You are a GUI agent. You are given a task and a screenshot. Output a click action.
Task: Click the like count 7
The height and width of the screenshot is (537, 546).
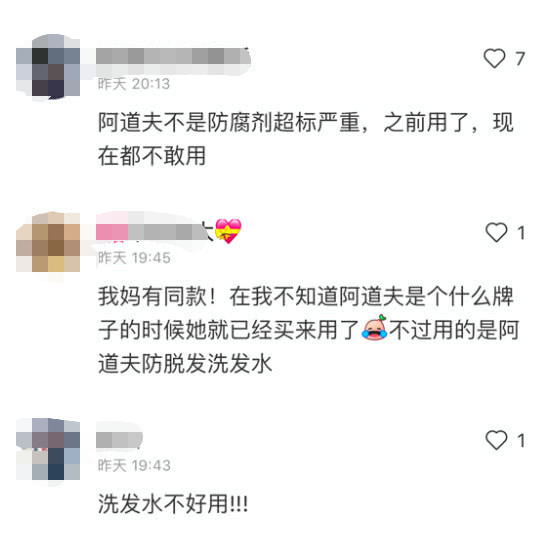[x=520, y=59]
